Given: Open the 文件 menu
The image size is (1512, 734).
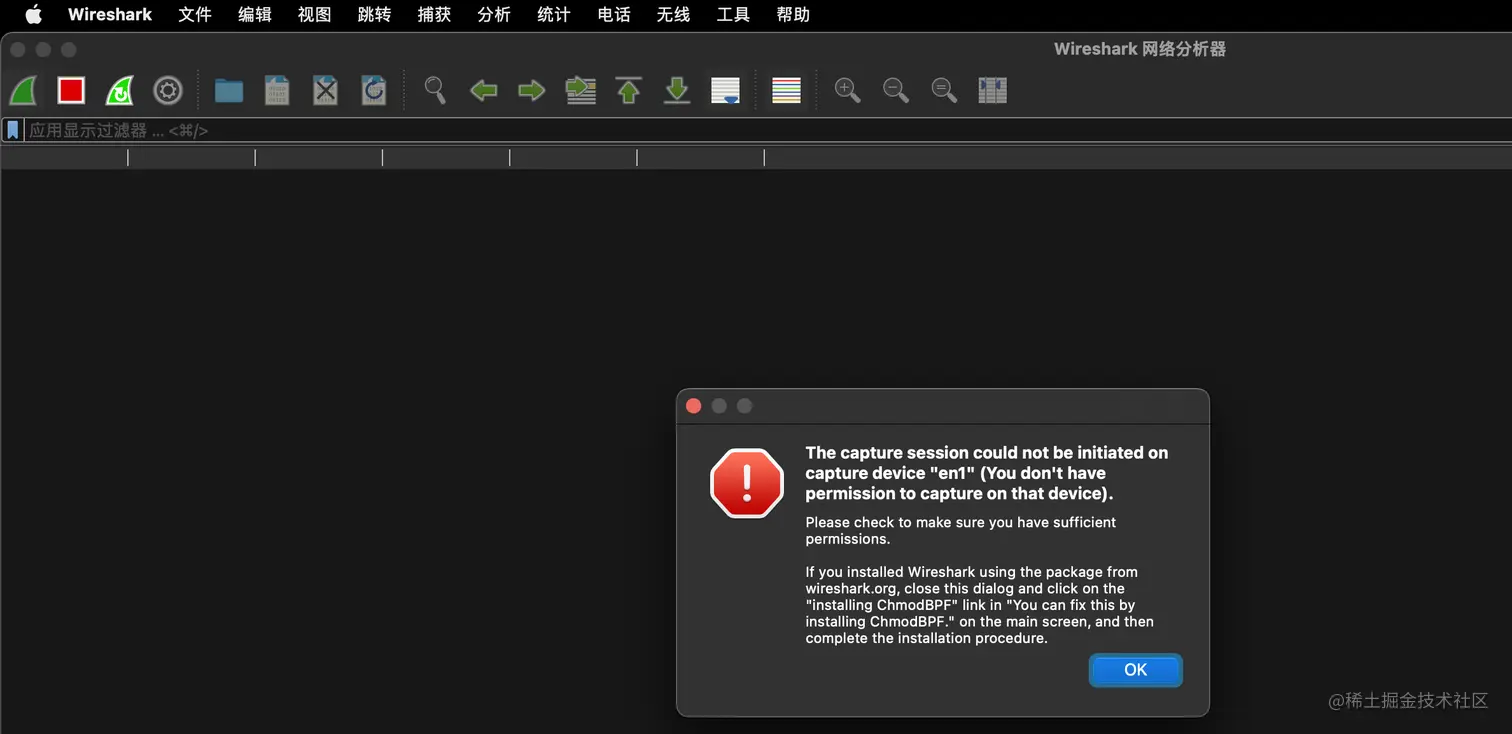Looking at the screenshot, I should (x=195, y=15).
